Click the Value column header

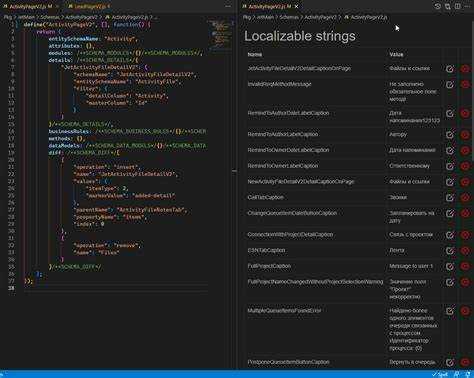tap(396, 54)
